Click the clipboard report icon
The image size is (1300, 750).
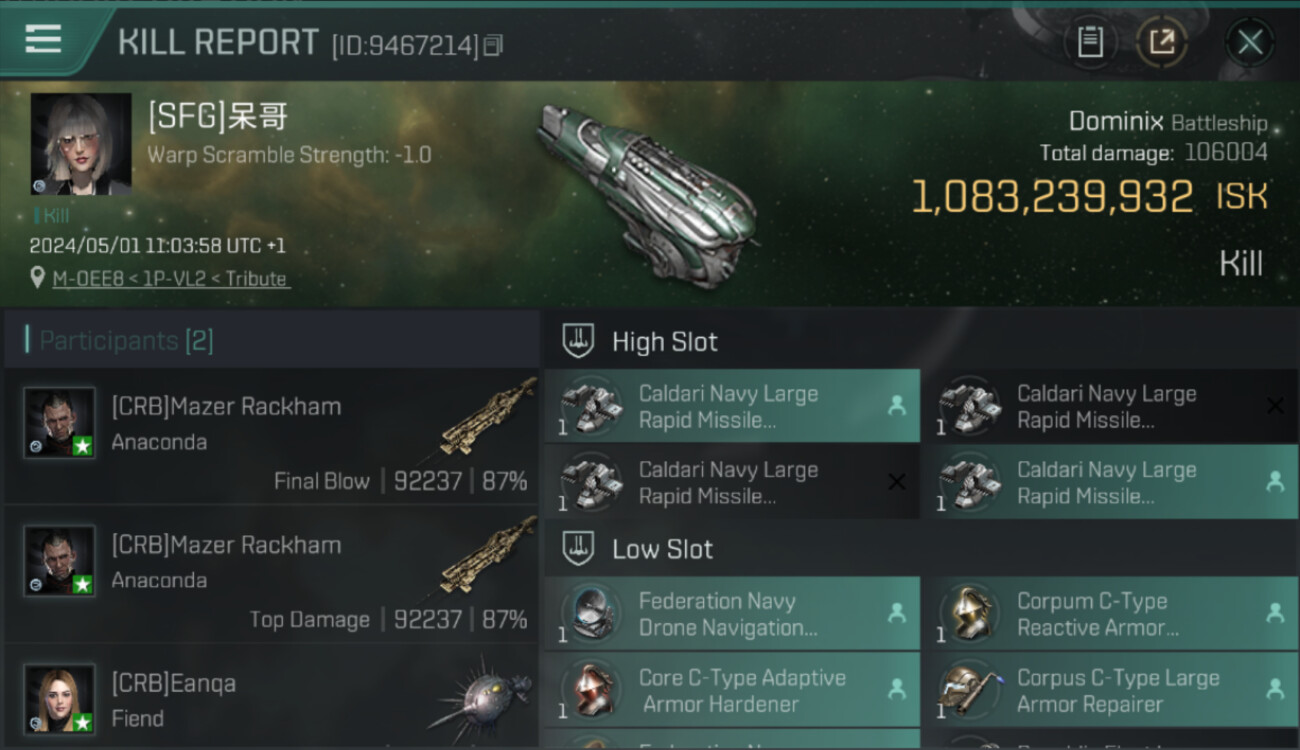pos(1090,42)
